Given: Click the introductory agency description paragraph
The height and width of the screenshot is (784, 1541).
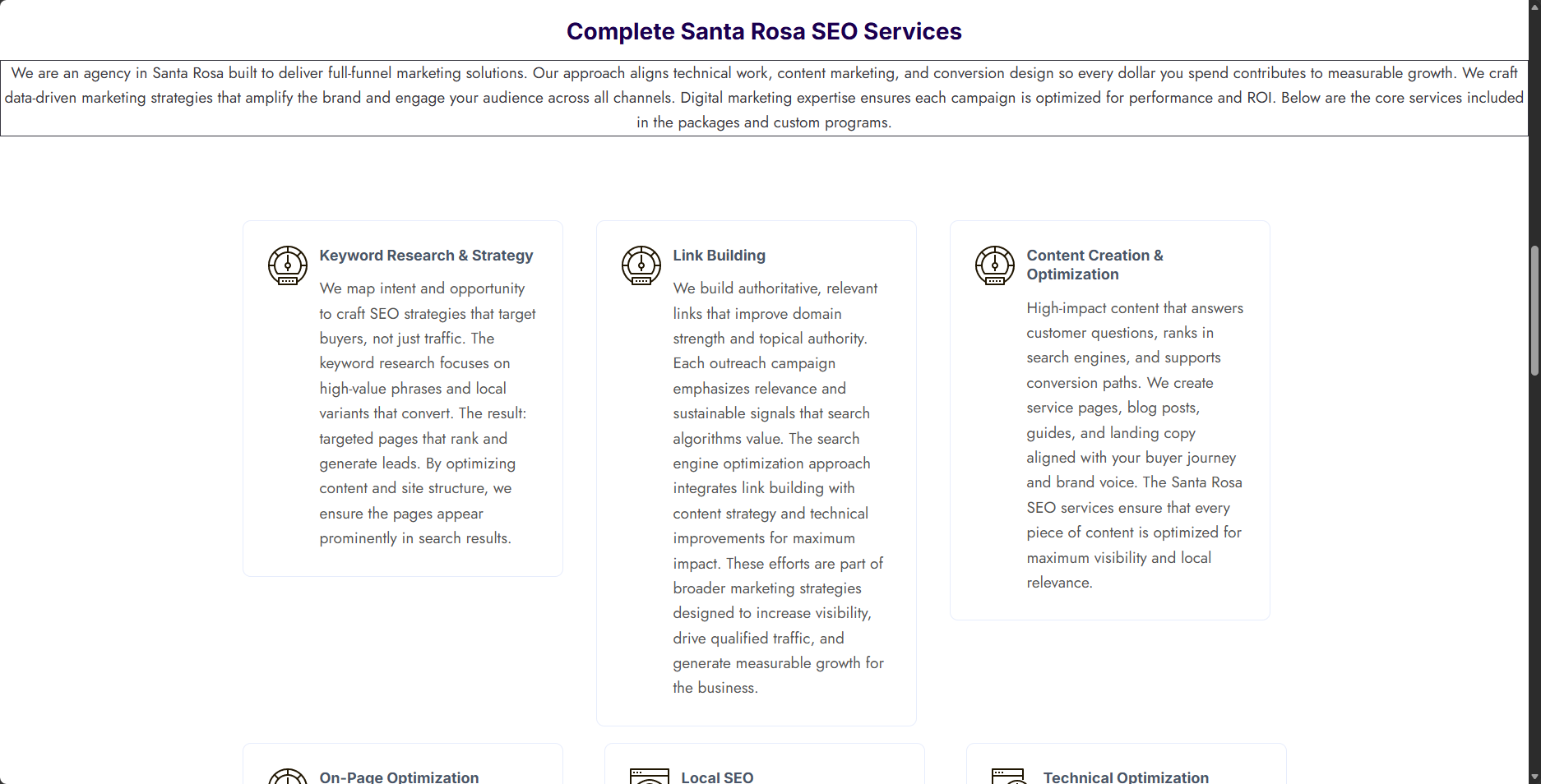Looking at the screenshot, I should tap(763, 97).
